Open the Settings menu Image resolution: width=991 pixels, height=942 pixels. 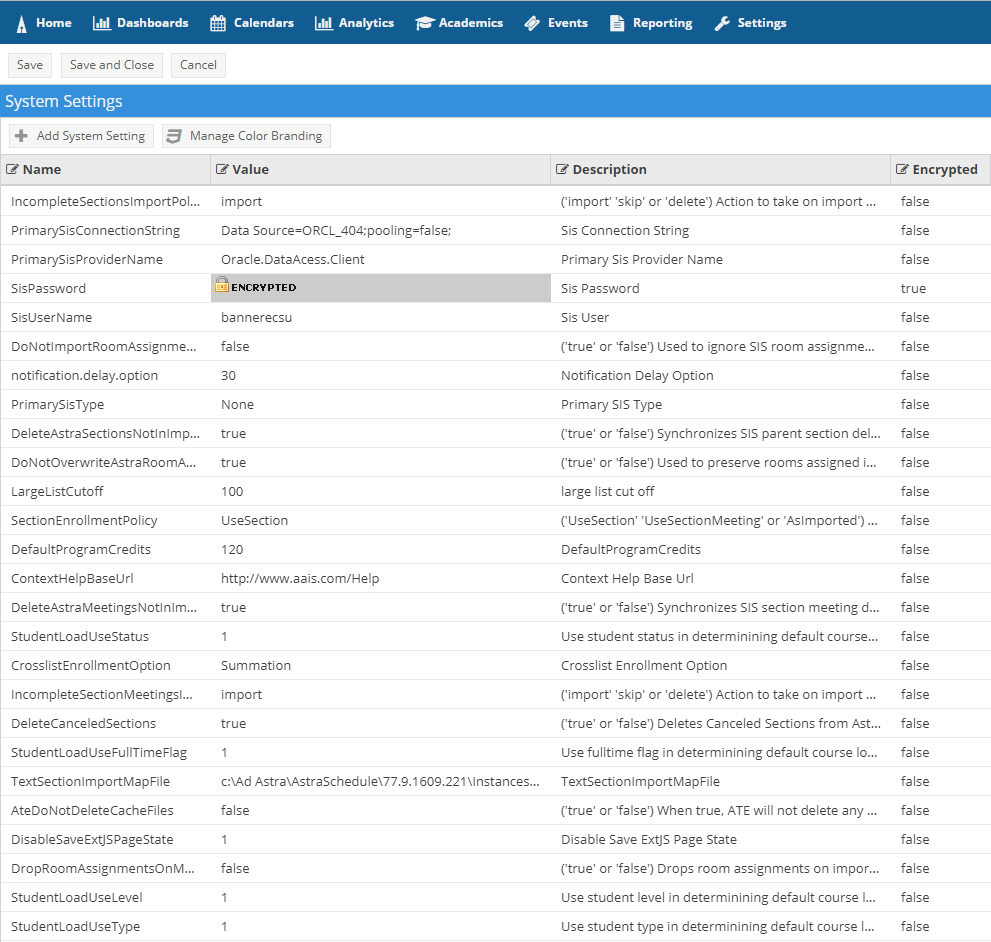point(750,23)
